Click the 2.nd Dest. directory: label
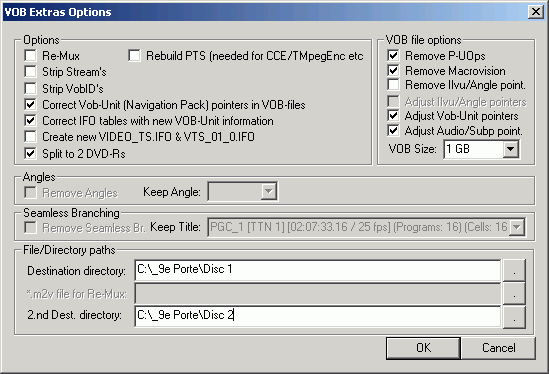549x374 pixels. (x=75, y=315)
